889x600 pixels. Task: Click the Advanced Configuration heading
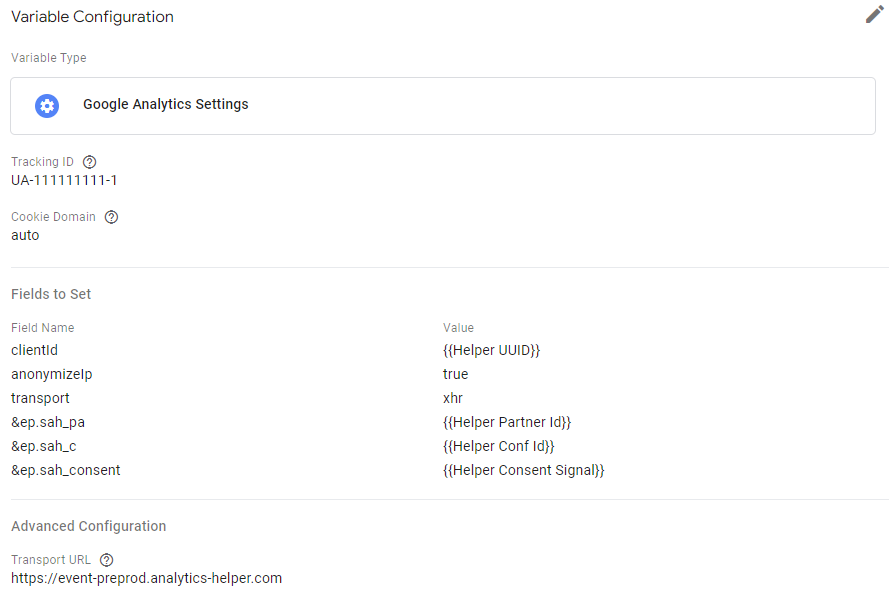(88, 526)
